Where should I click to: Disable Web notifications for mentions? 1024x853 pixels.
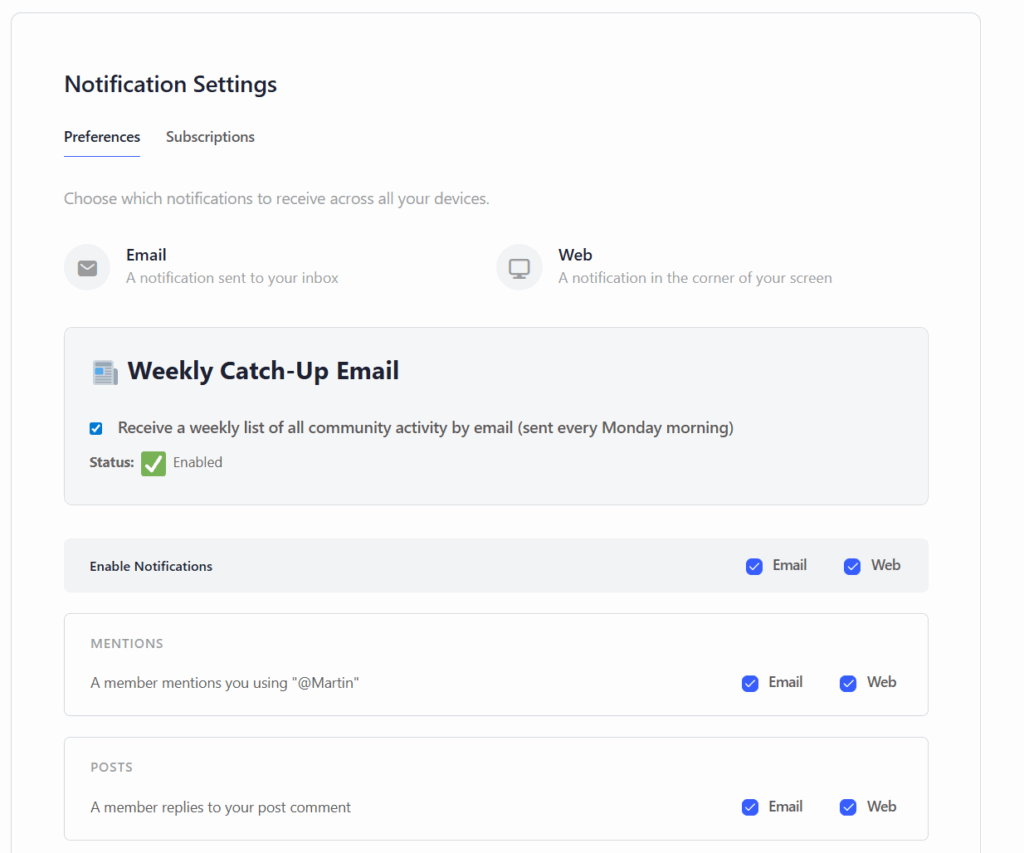(848, 684)
